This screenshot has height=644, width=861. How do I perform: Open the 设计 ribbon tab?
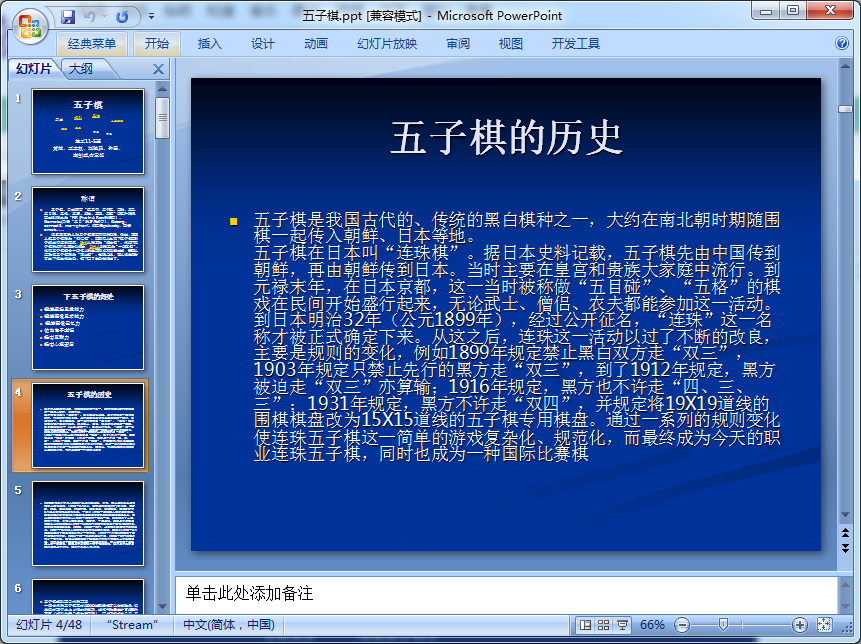[262, 44]
